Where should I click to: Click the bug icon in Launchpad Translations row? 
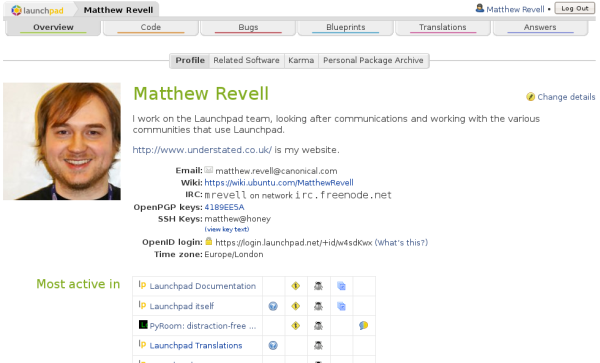318,345
